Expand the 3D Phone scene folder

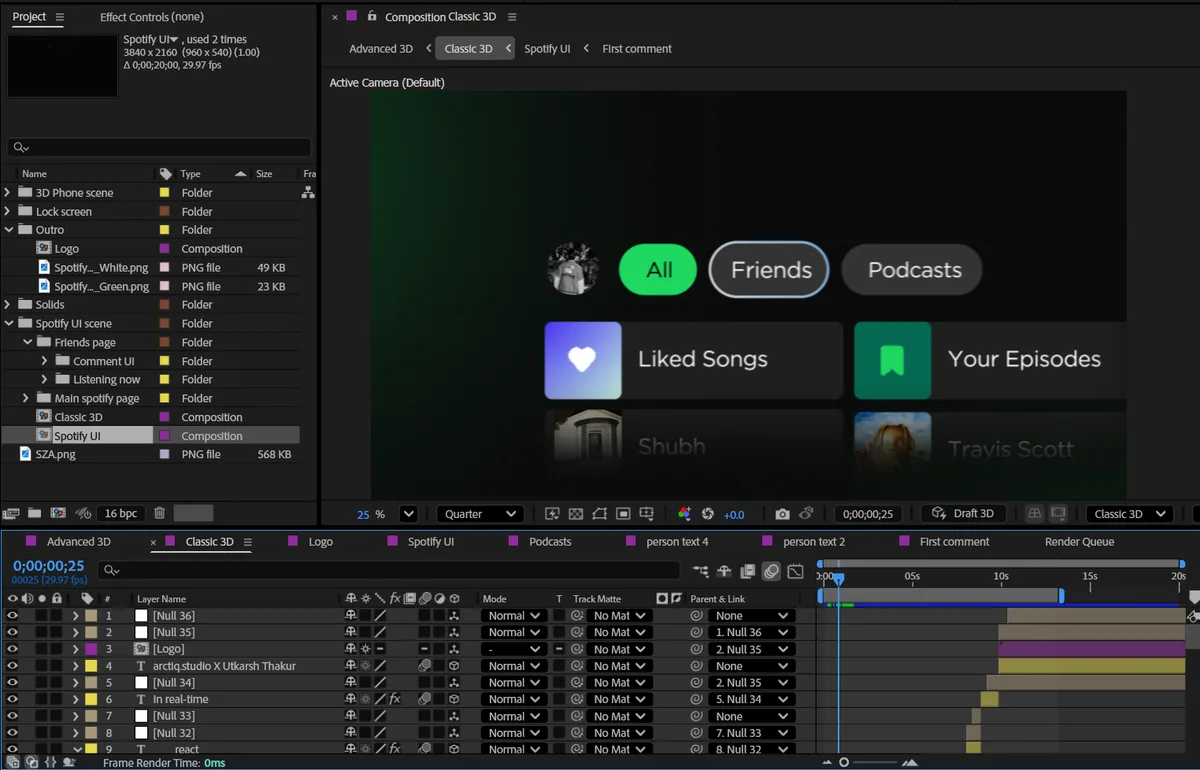point(9,192)
